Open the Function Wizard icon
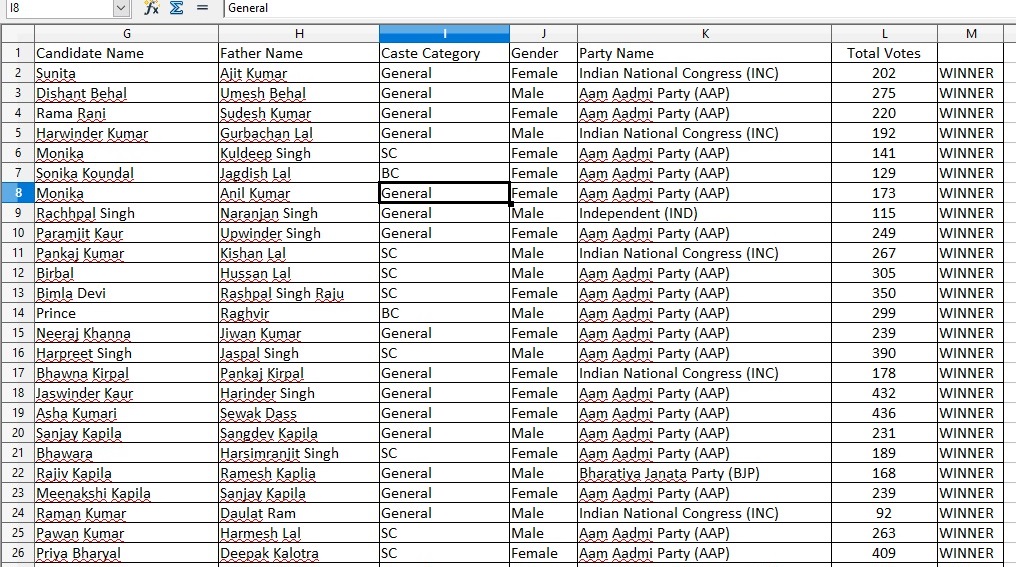This screenshot has width=1016, height=567. click(151, 8)
